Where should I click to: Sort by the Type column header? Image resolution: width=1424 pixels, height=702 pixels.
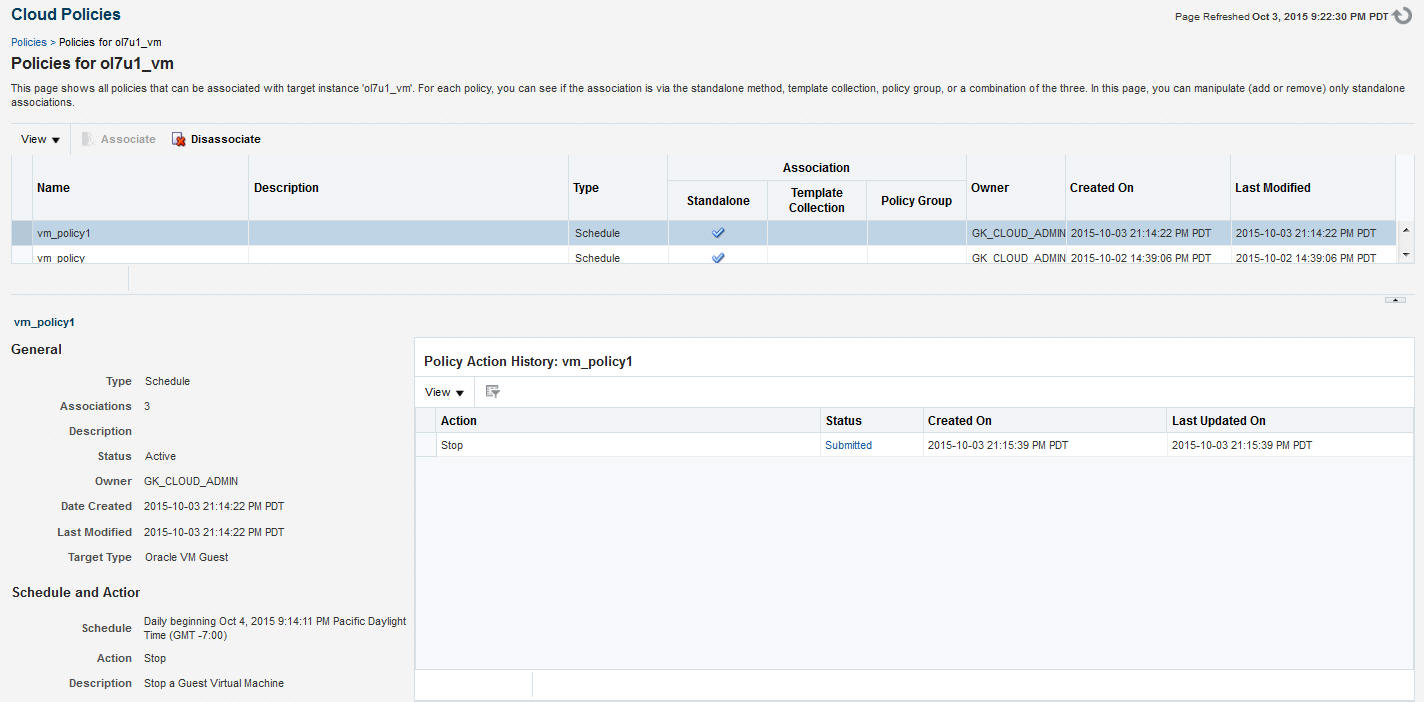(618, 188)
